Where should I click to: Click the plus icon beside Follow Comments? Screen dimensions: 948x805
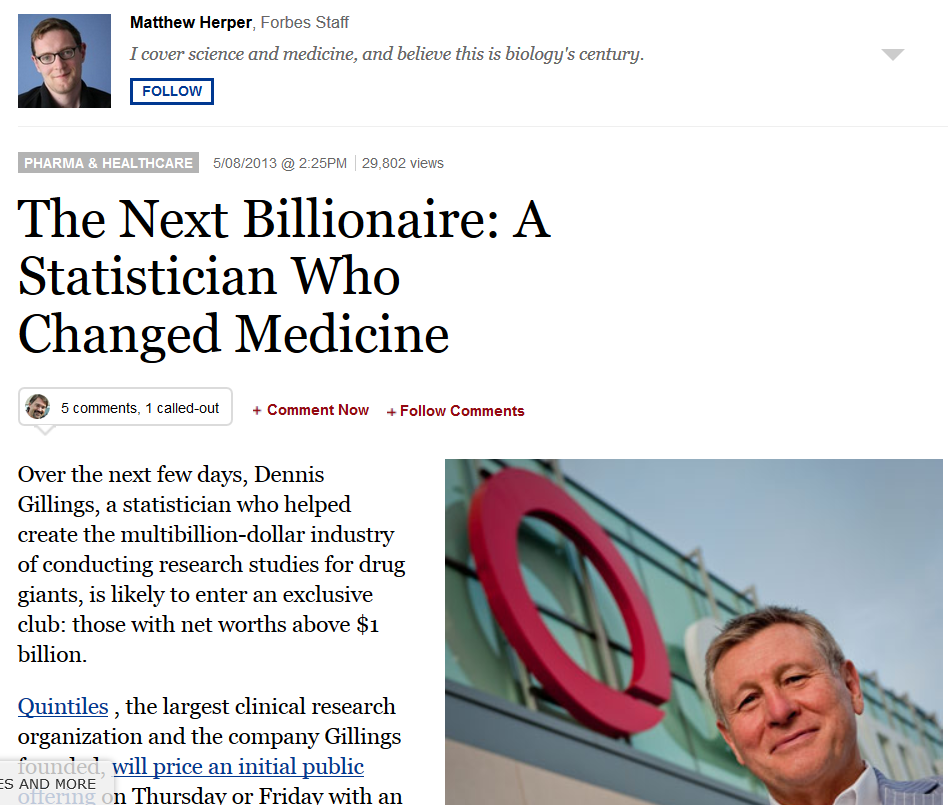(391, 412)
